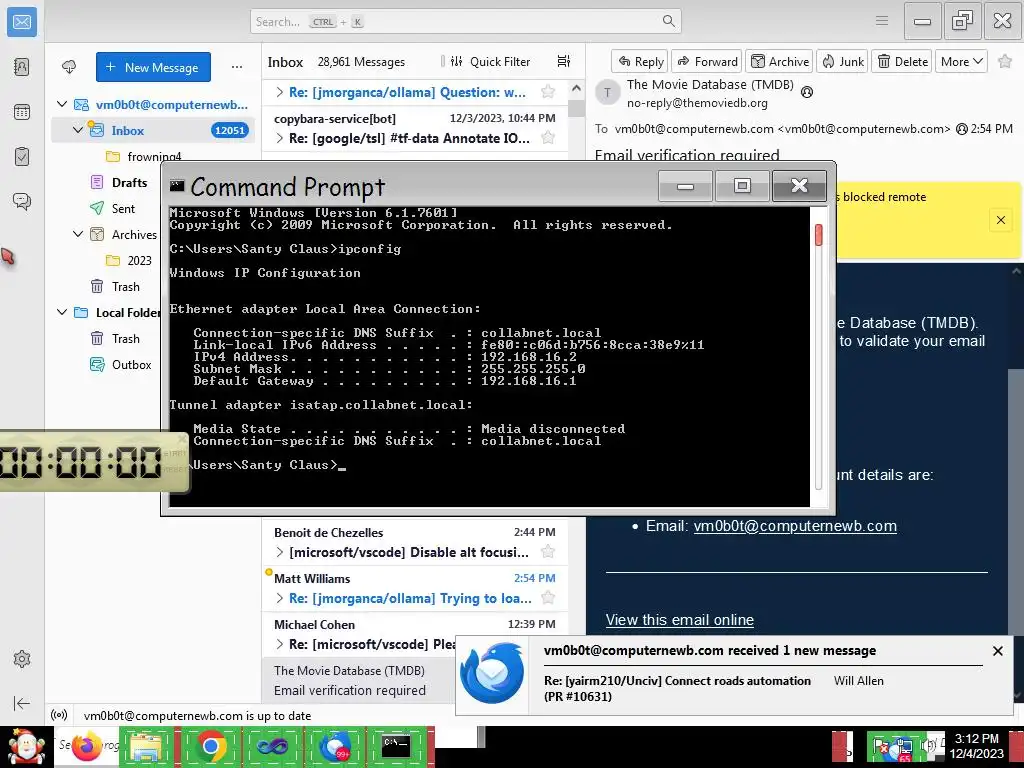Click the Reply button
This screenshot has height=768, width=1024.
coord(640,61)
